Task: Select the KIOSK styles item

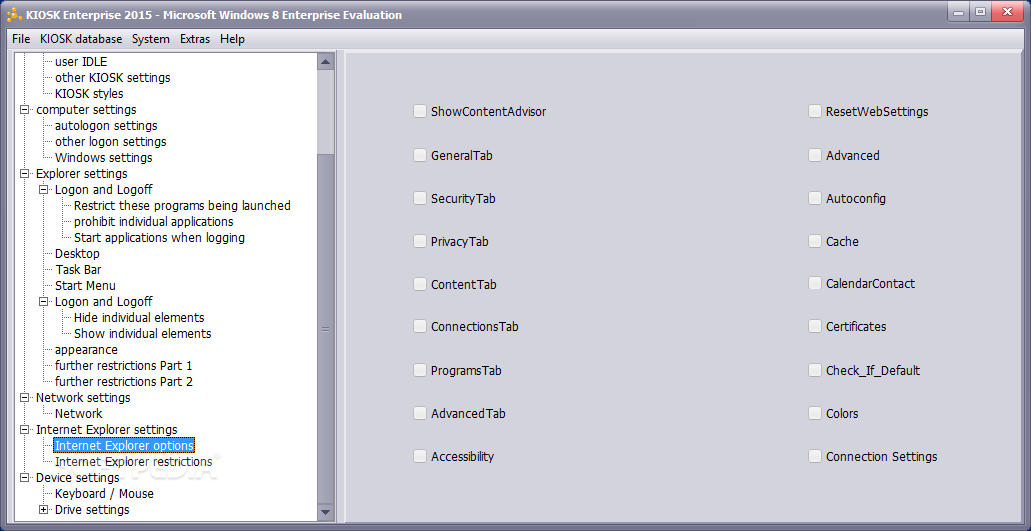Action: pyautogui.click(x=89, y=93)
